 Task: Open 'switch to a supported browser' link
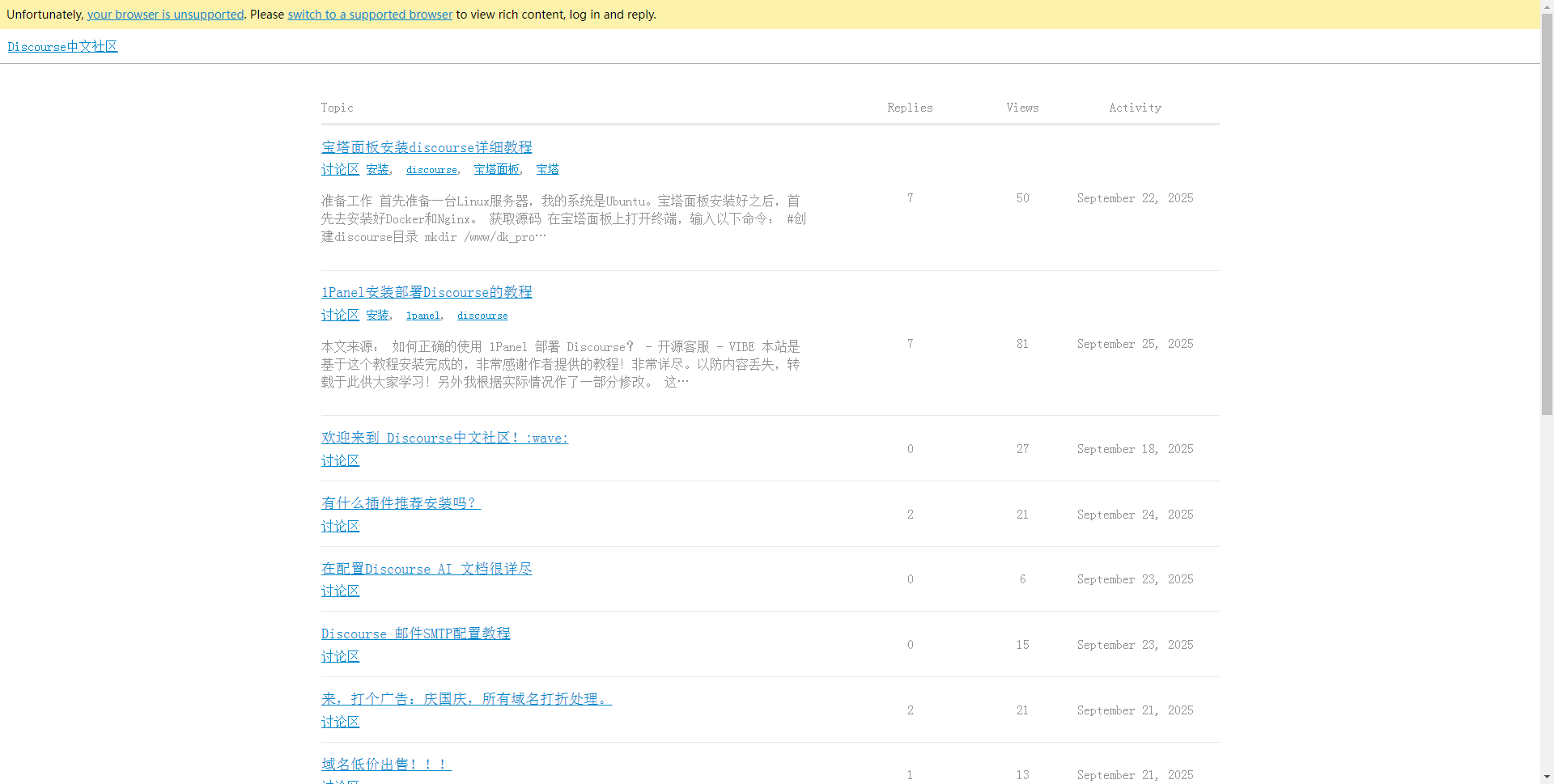point(370,15)
